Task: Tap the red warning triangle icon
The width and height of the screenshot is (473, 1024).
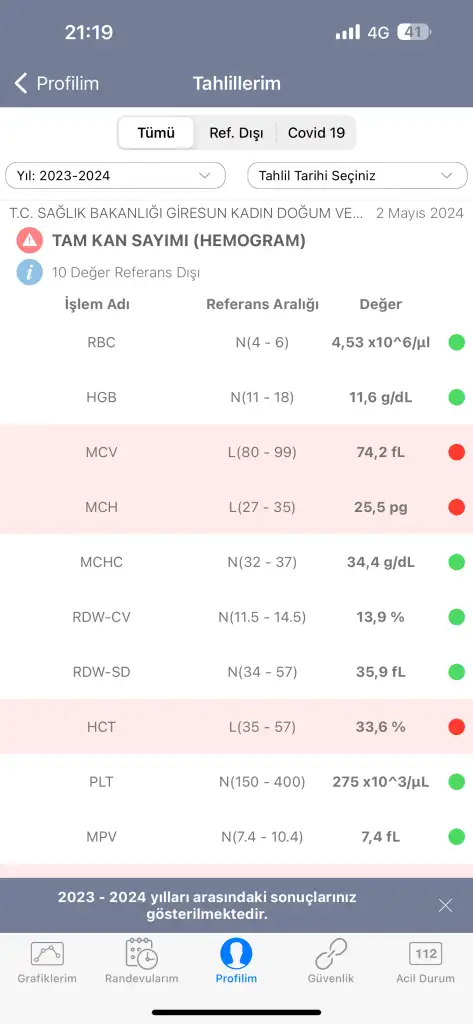Action: pos(29,240)
